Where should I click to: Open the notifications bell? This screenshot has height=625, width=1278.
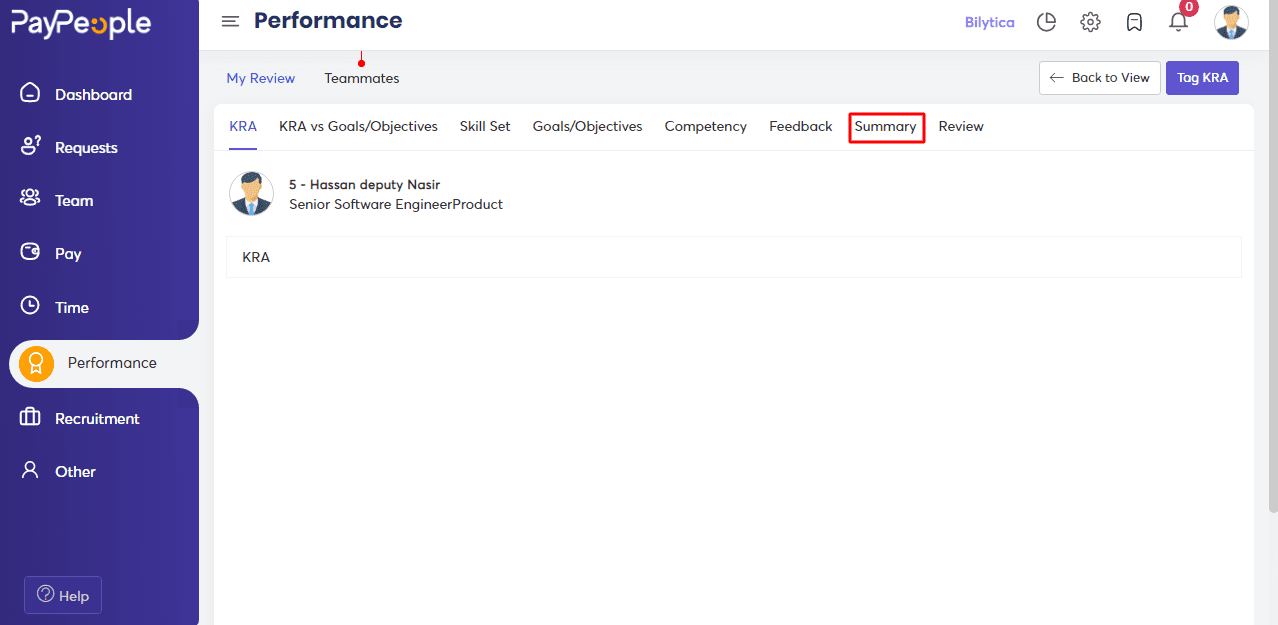pos(1178,22)
